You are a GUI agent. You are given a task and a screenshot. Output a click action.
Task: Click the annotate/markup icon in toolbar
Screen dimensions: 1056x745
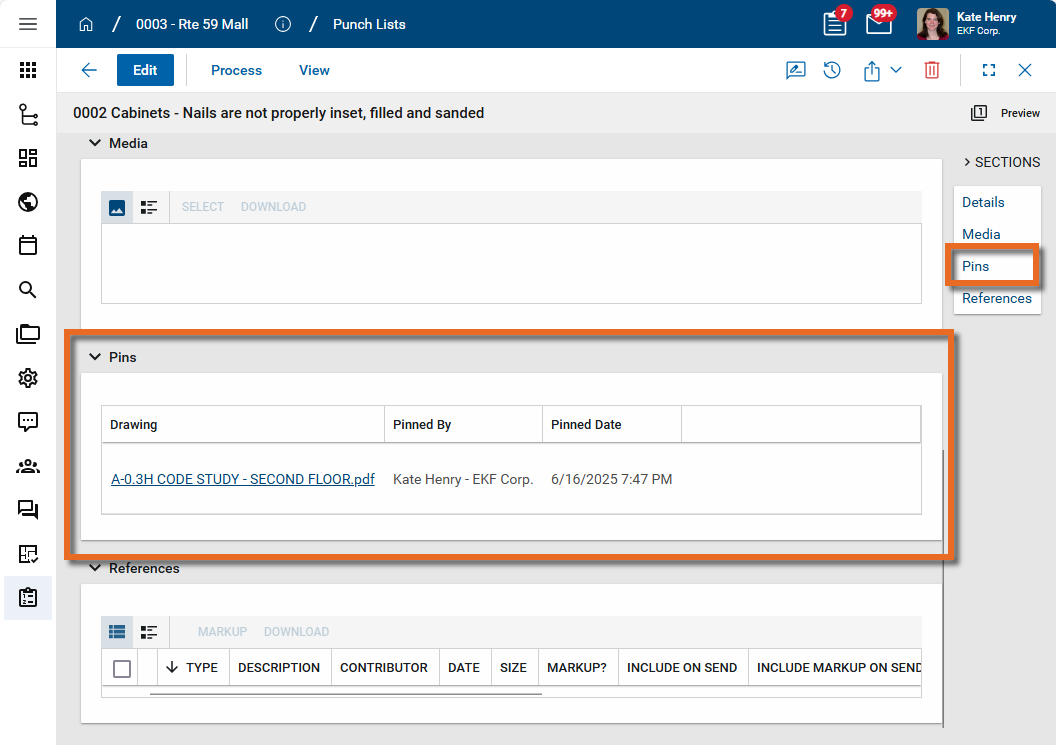click(795, 70)
